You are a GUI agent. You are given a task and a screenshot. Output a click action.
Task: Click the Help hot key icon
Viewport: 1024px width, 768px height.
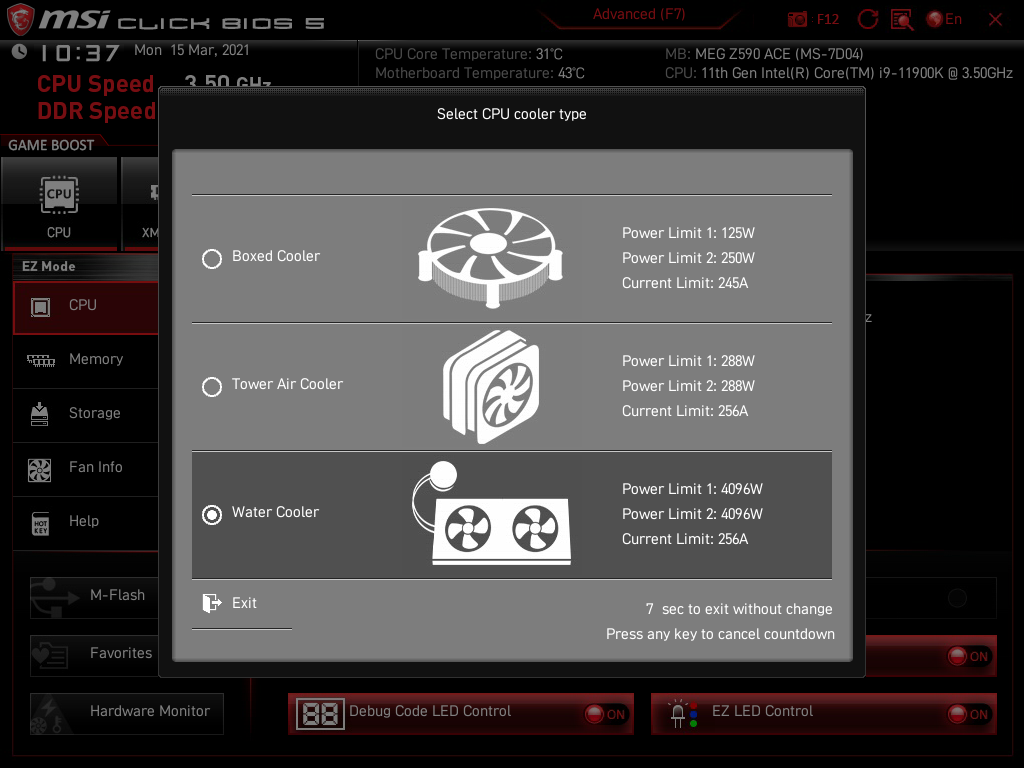[40, 523]
